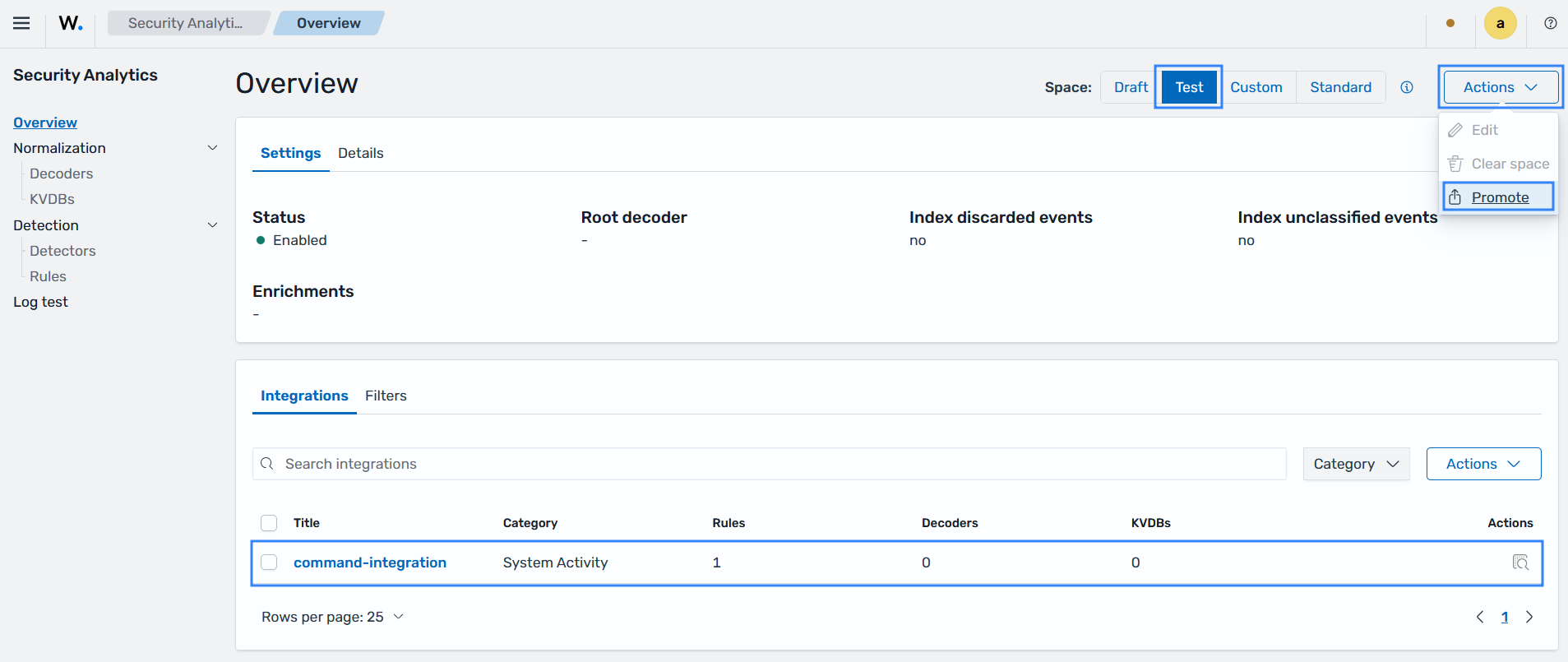Click the Category column header
Screen dimensions: 1568x662
point(530,523)
